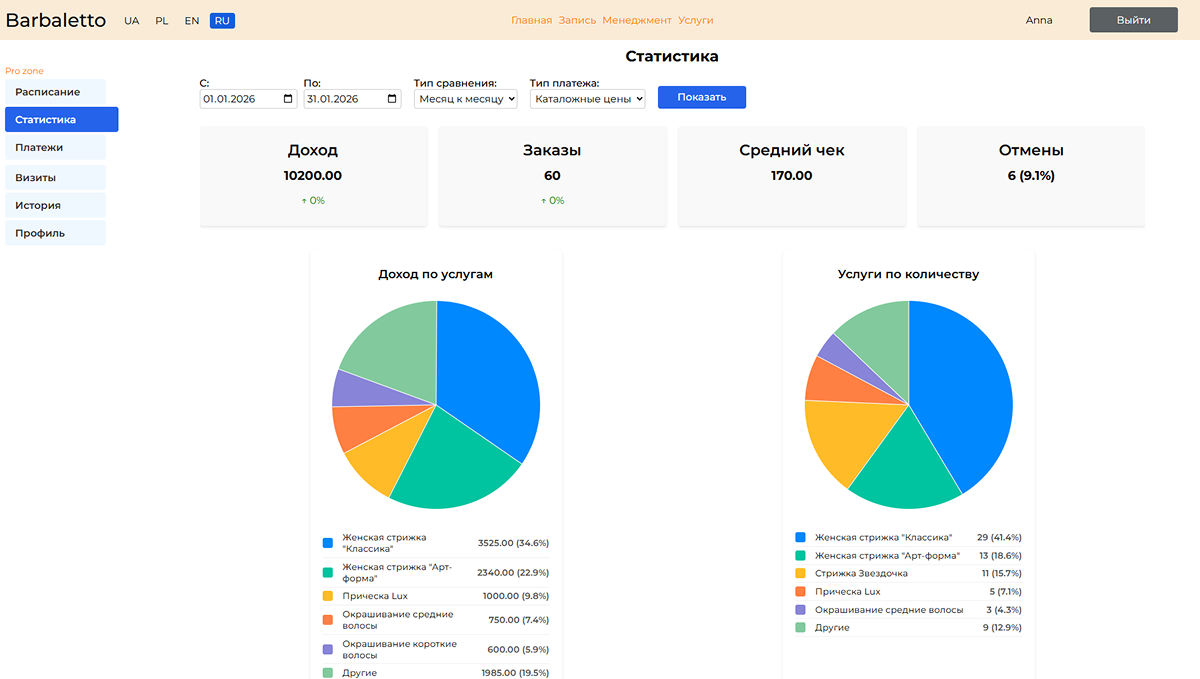Switch language to PL
The image size is (1200, 679).
click(162, 20)
